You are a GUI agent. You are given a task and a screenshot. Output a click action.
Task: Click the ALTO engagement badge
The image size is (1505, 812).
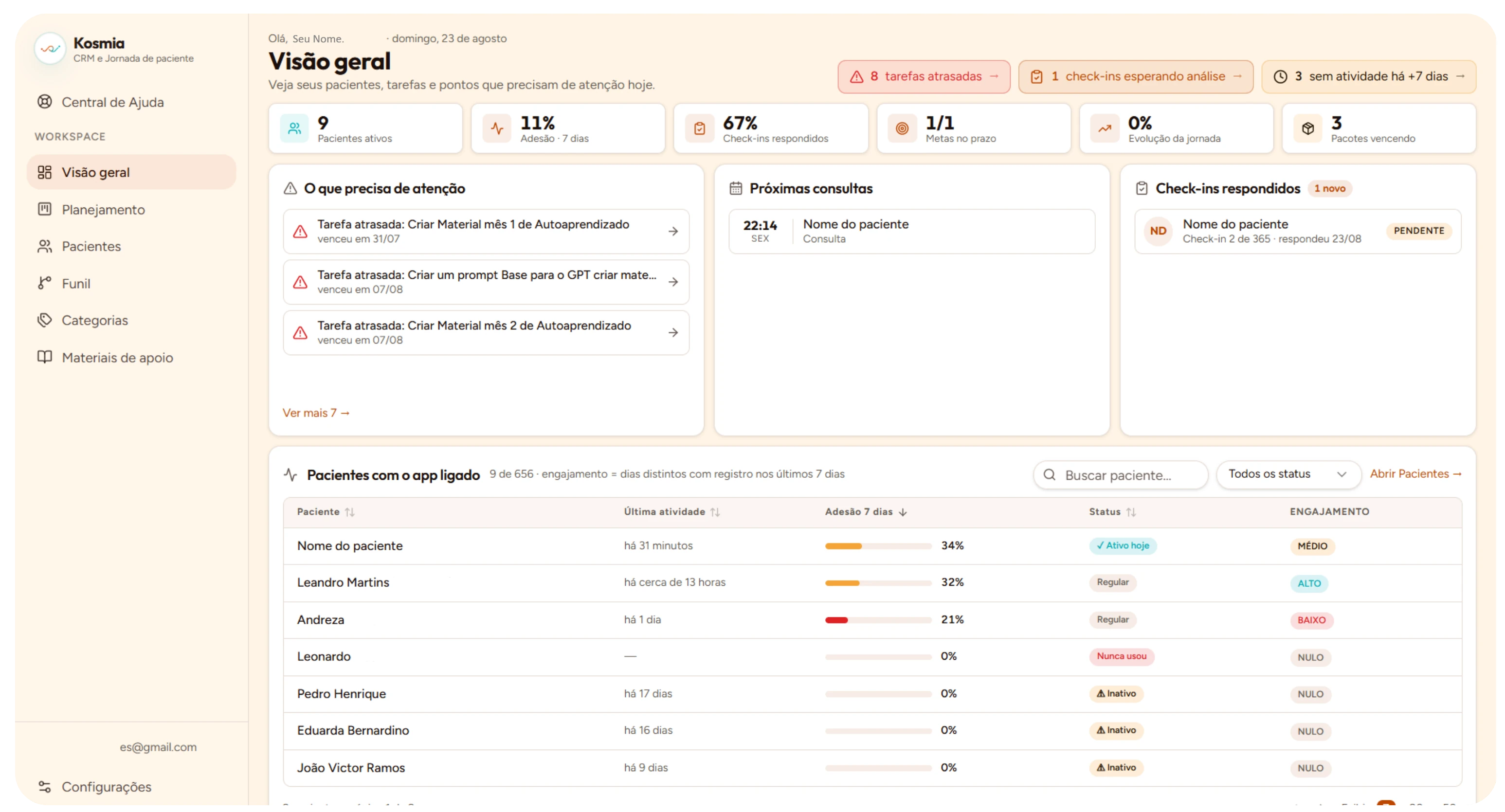[x=1309, y=583]
